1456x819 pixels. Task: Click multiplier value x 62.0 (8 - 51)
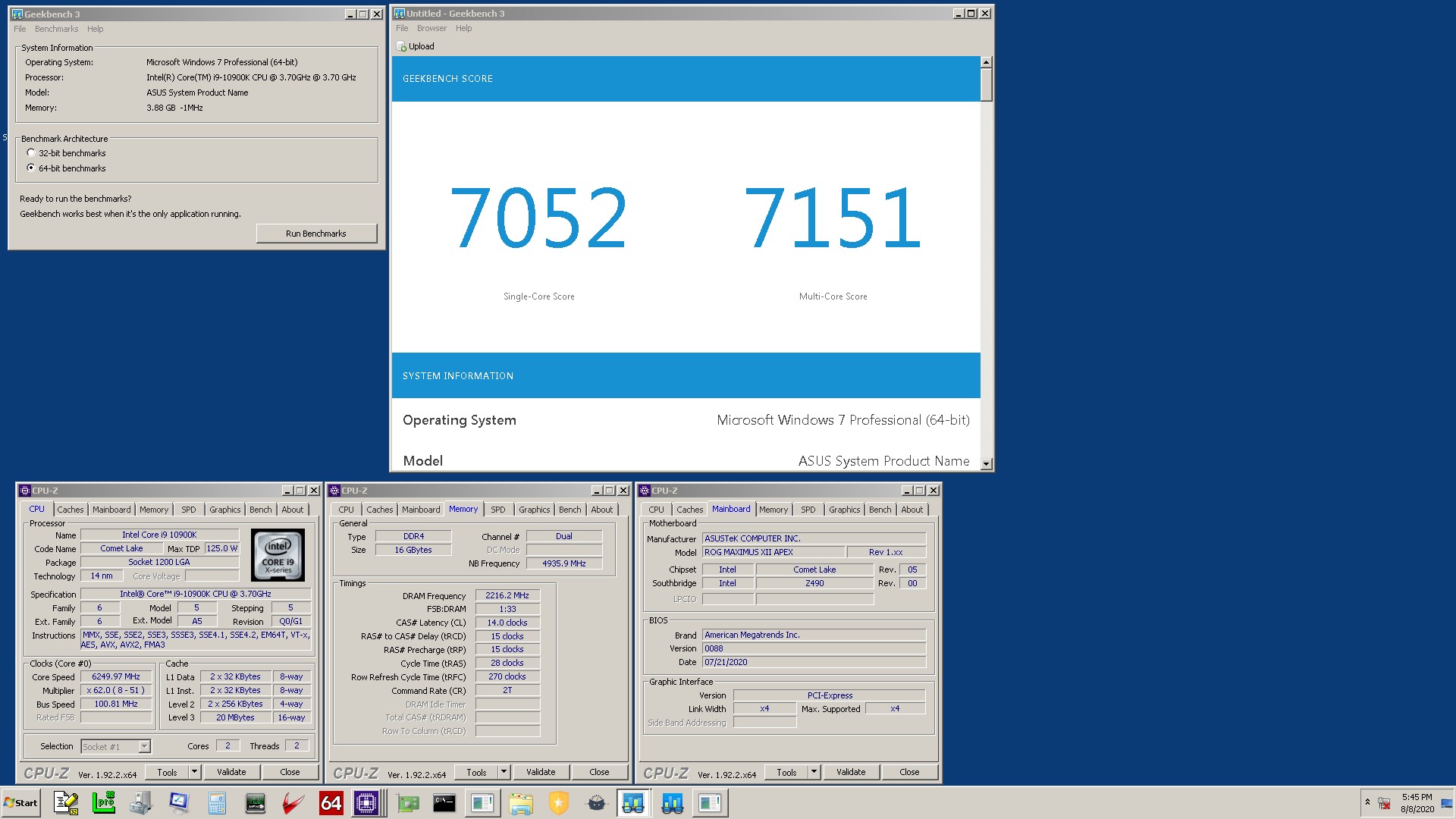click(116, 690)
